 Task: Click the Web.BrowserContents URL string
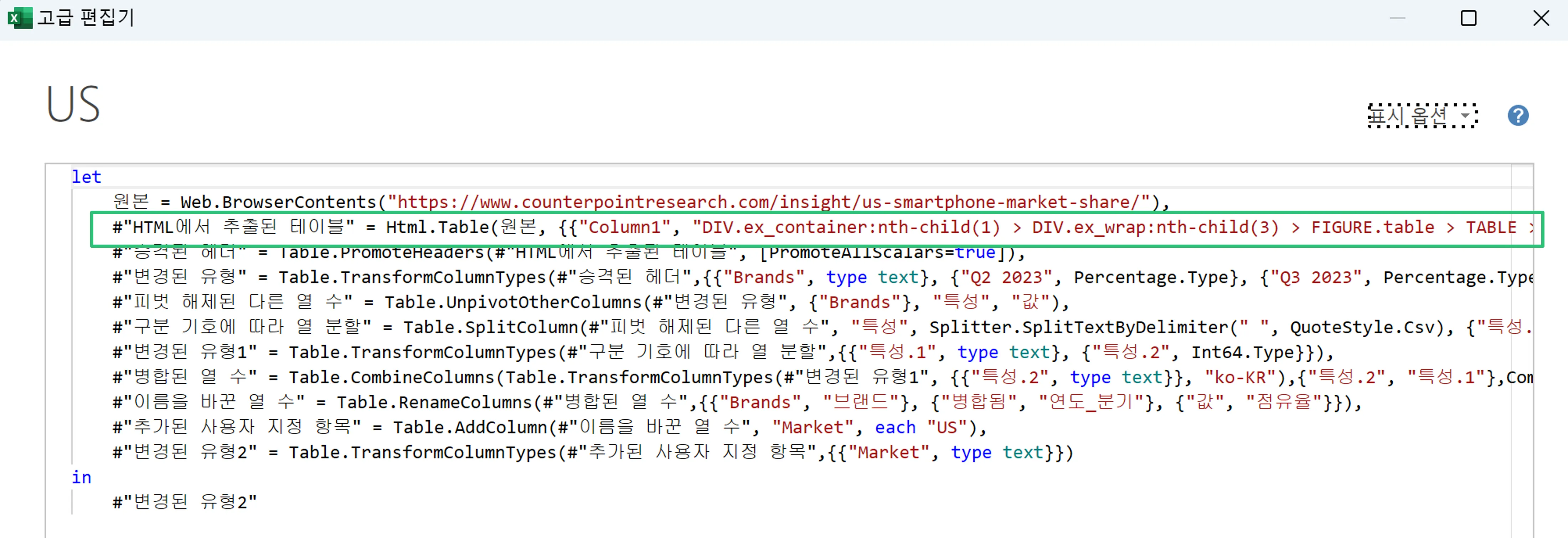[x=769, y=202]
